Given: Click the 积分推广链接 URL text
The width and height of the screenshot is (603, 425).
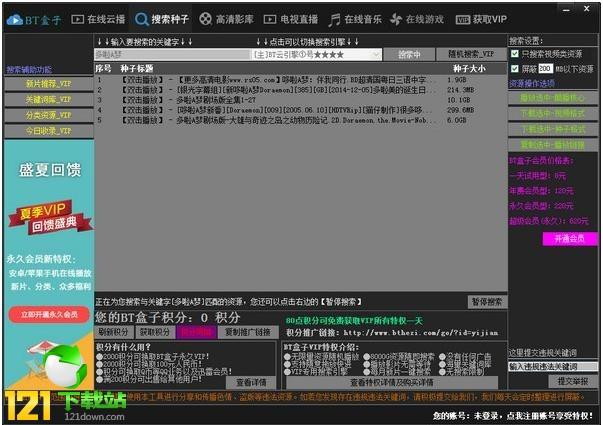Looking at the screenshot, I should [421, 333].
